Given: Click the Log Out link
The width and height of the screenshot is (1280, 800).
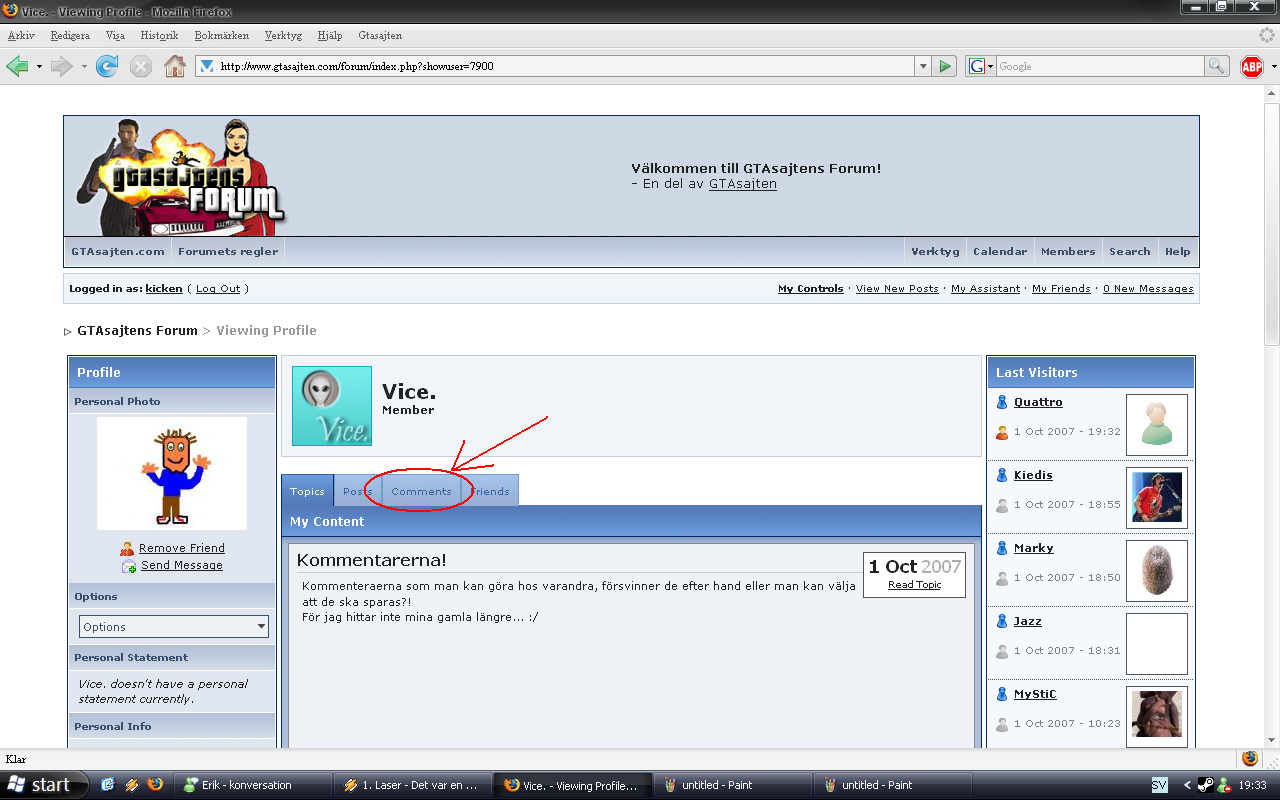Looking at the screenshot, I should click(218, 289).
